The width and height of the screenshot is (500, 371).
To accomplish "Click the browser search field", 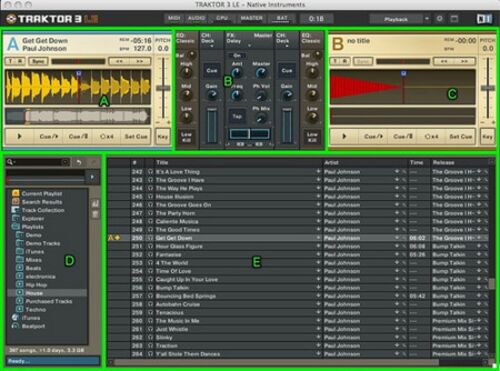I will point(38,162).
